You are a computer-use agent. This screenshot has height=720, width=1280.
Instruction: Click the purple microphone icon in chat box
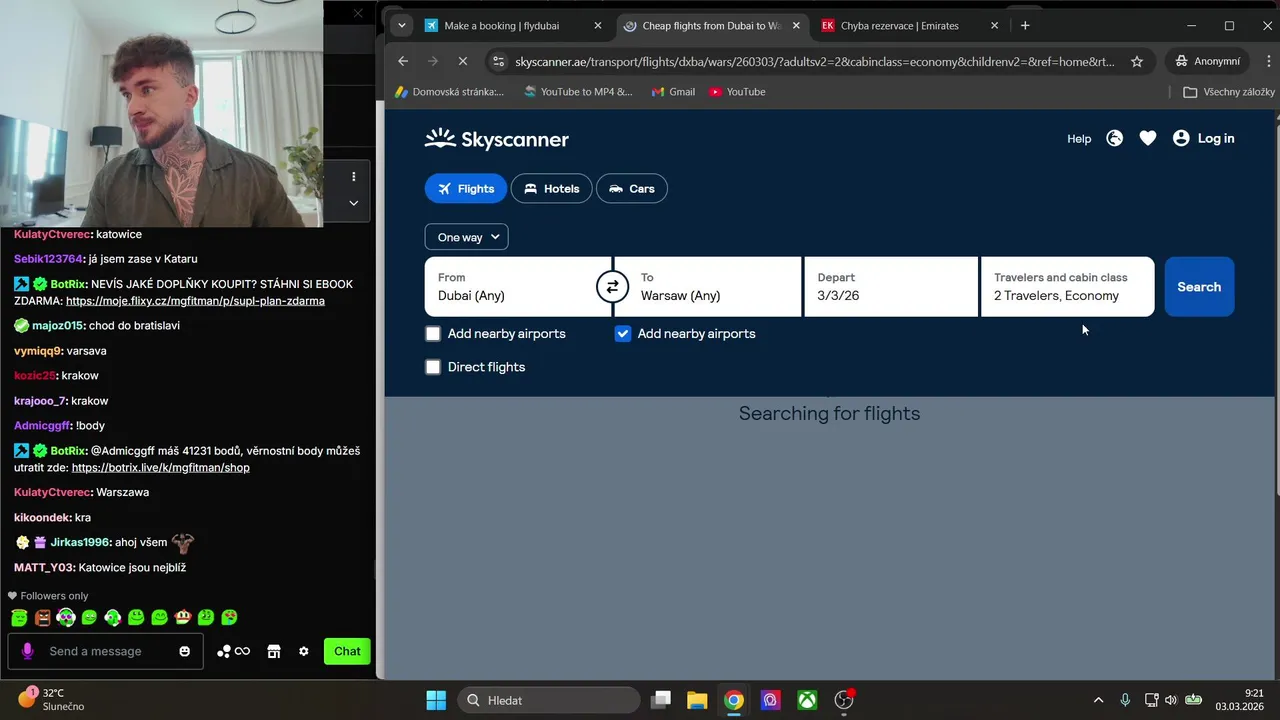point(27,651)
